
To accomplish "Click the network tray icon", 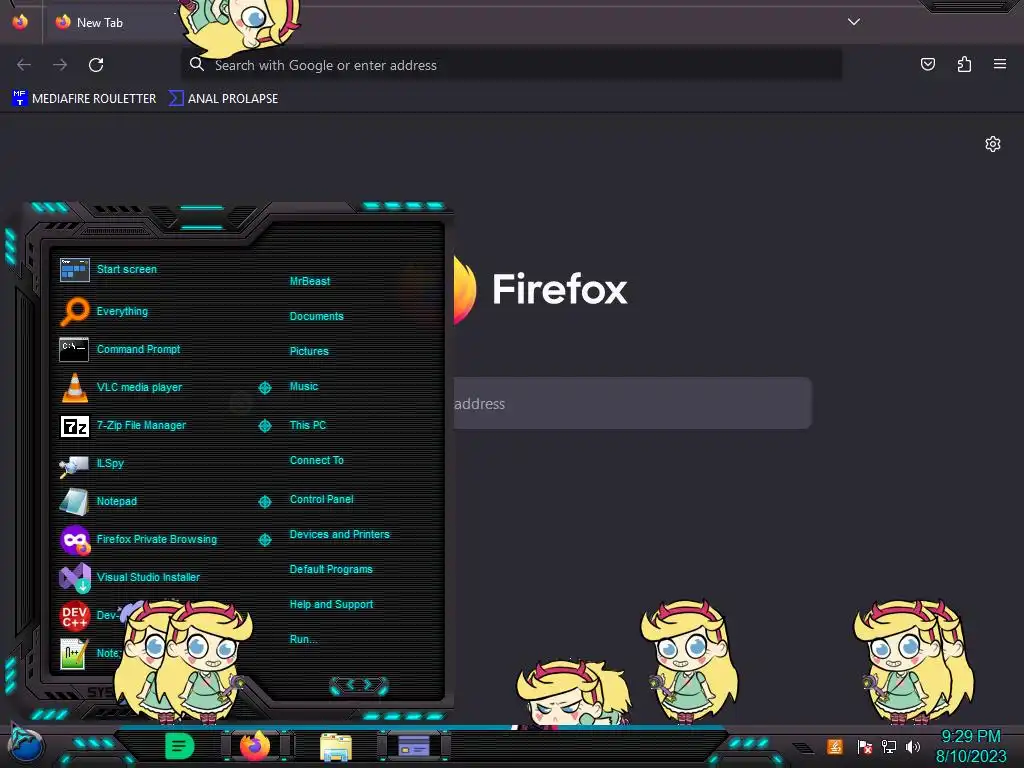I will [x=889, y=746].
